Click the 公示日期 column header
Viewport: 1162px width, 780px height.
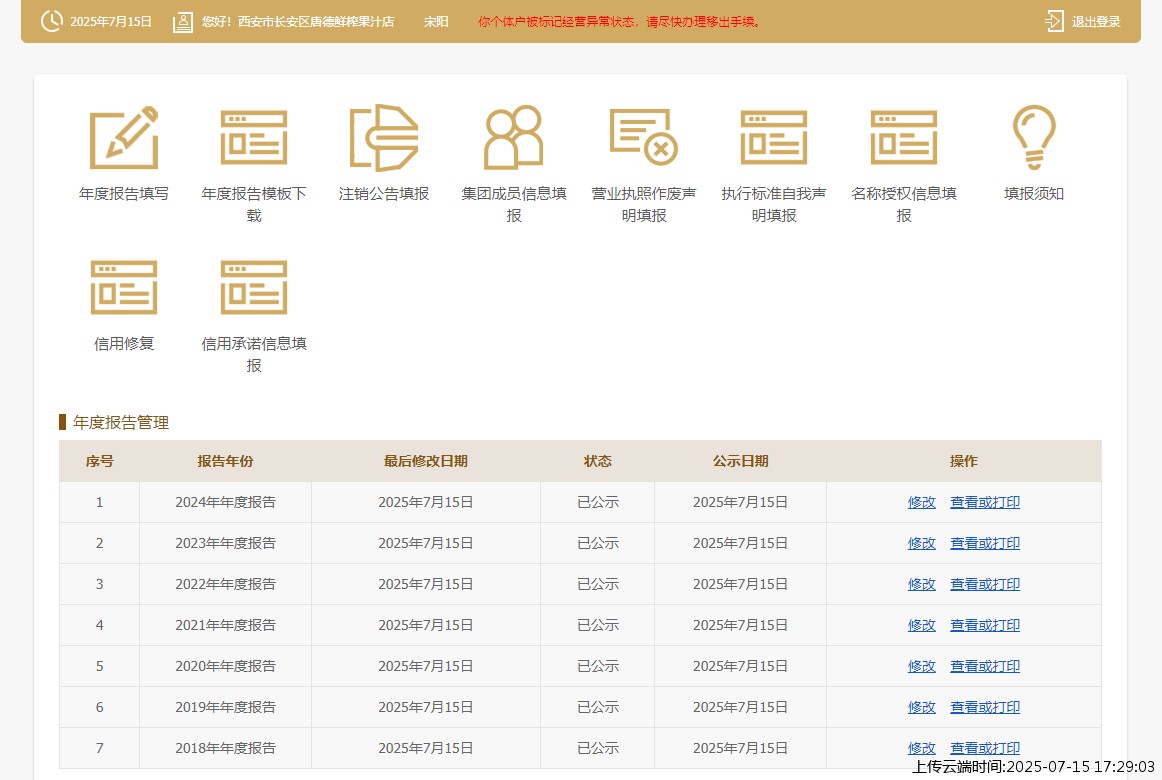tap(740, 461)
